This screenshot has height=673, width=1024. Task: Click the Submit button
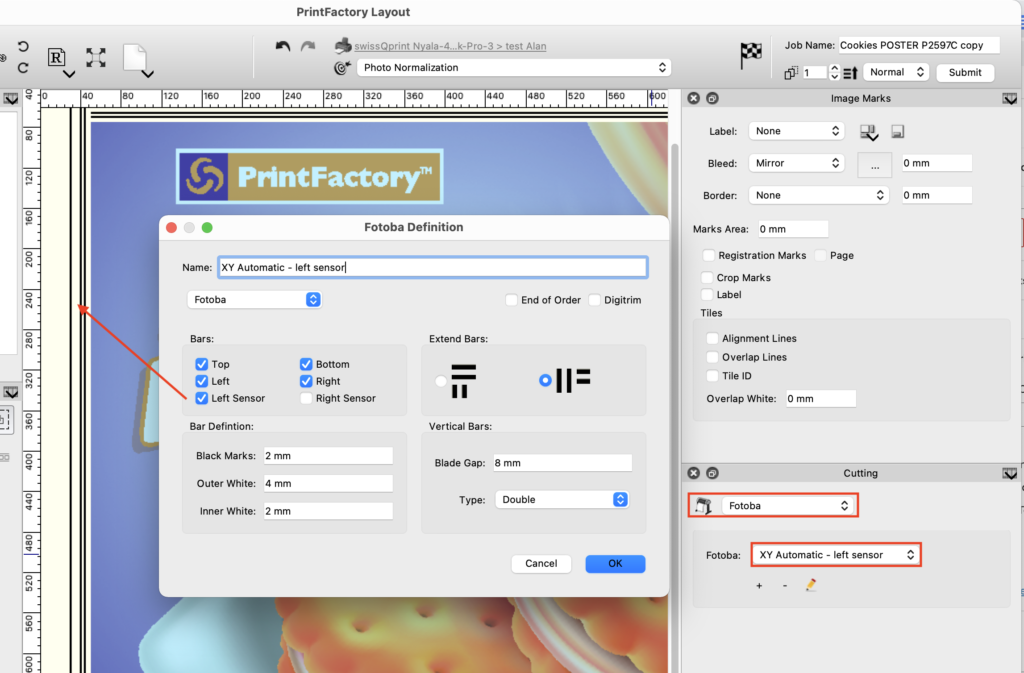[x=965, y=72]
